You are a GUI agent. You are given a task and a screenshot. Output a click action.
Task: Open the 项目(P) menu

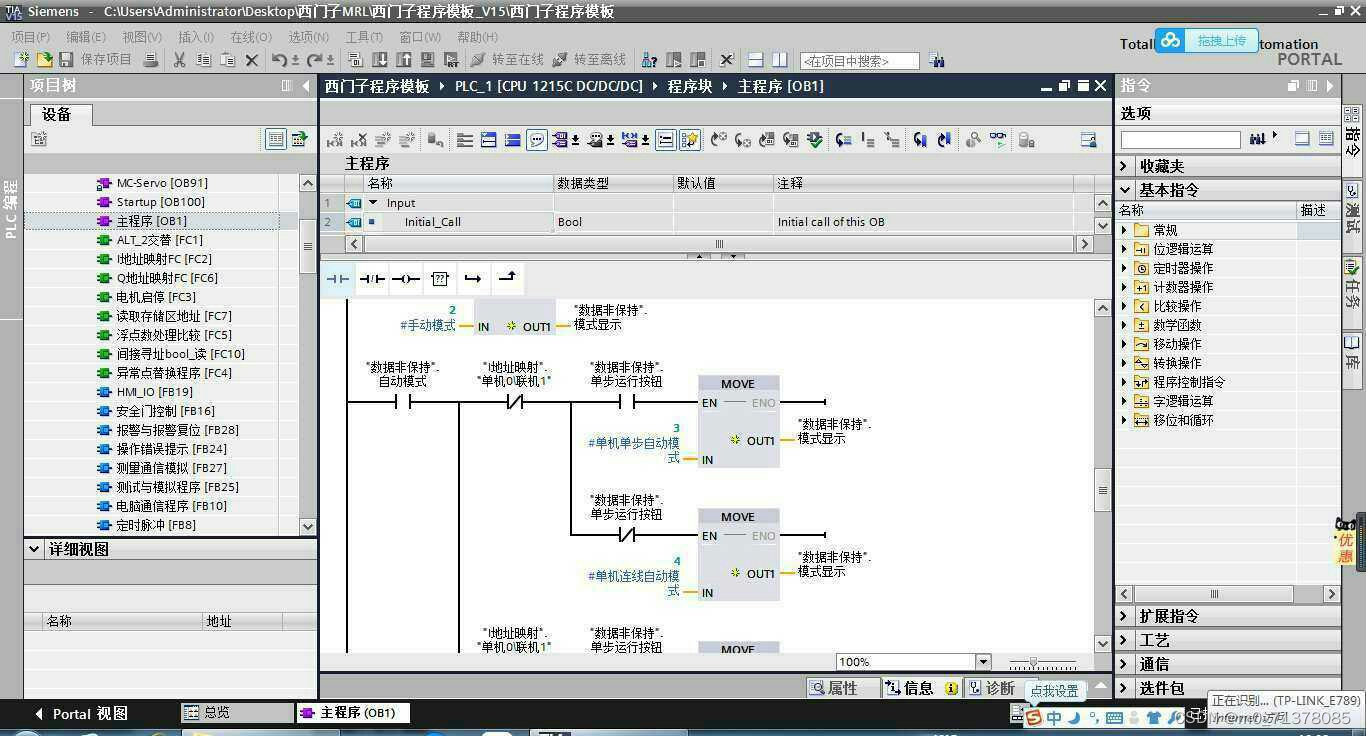pos(31,36)
